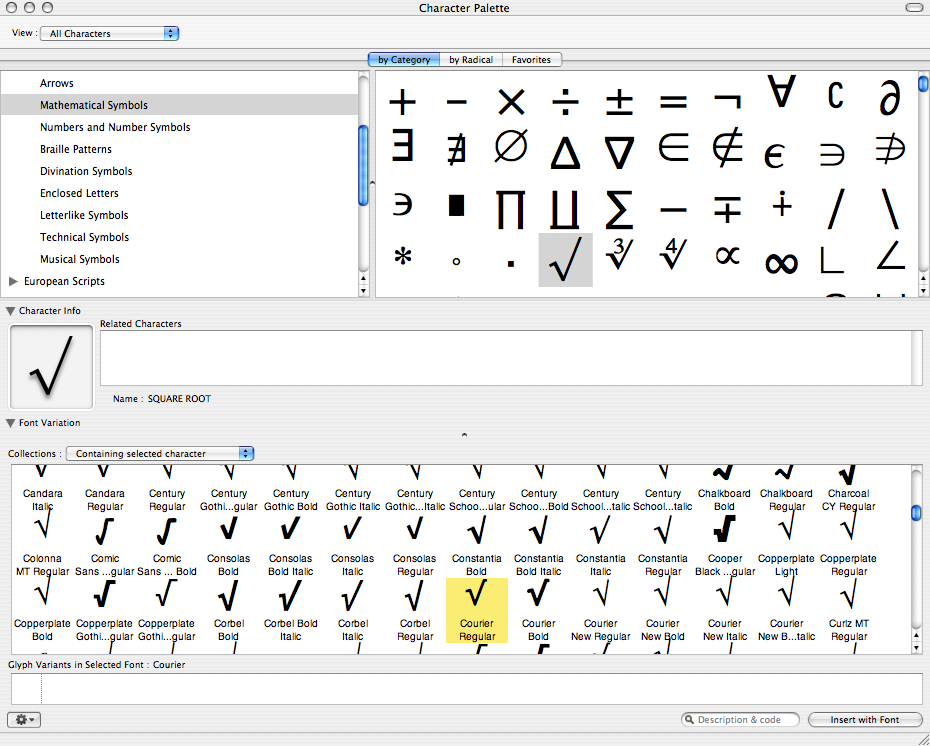Select the angle symbol

[890, 255]
